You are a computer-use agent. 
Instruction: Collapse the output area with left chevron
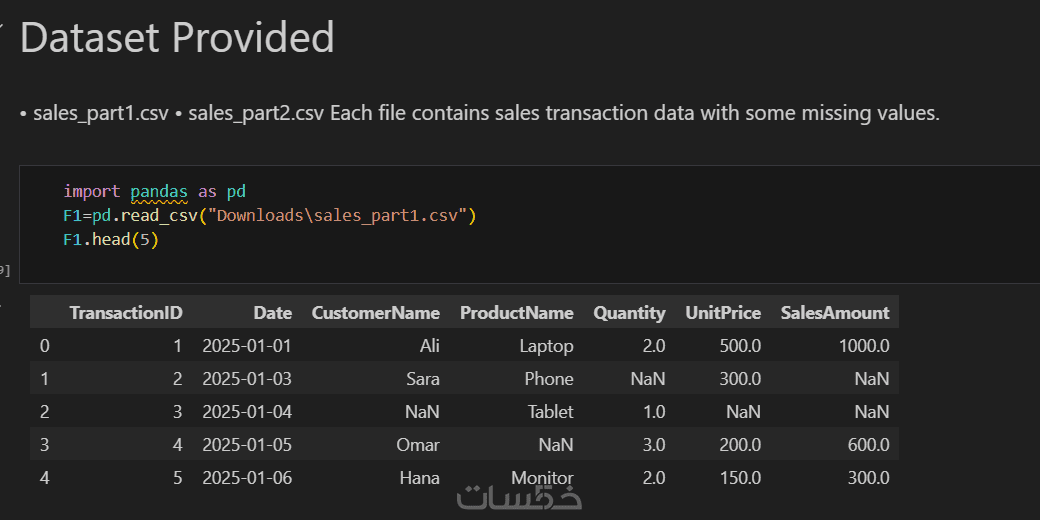point(2,300)
